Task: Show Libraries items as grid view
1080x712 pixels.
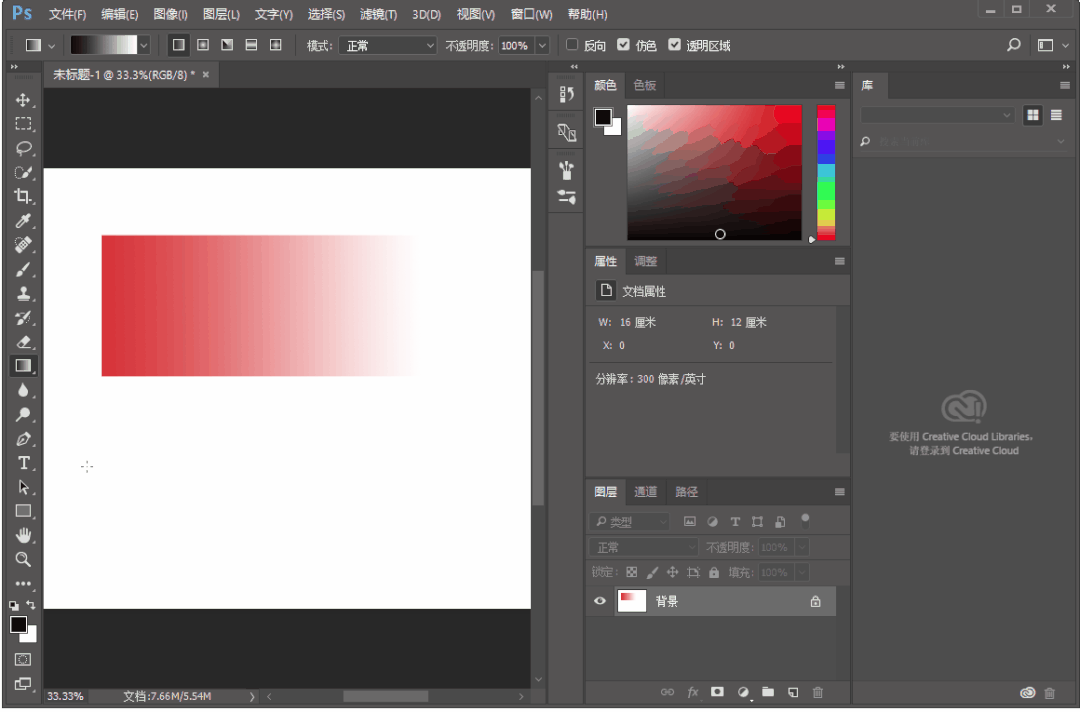Action: tap(1032, 115)
